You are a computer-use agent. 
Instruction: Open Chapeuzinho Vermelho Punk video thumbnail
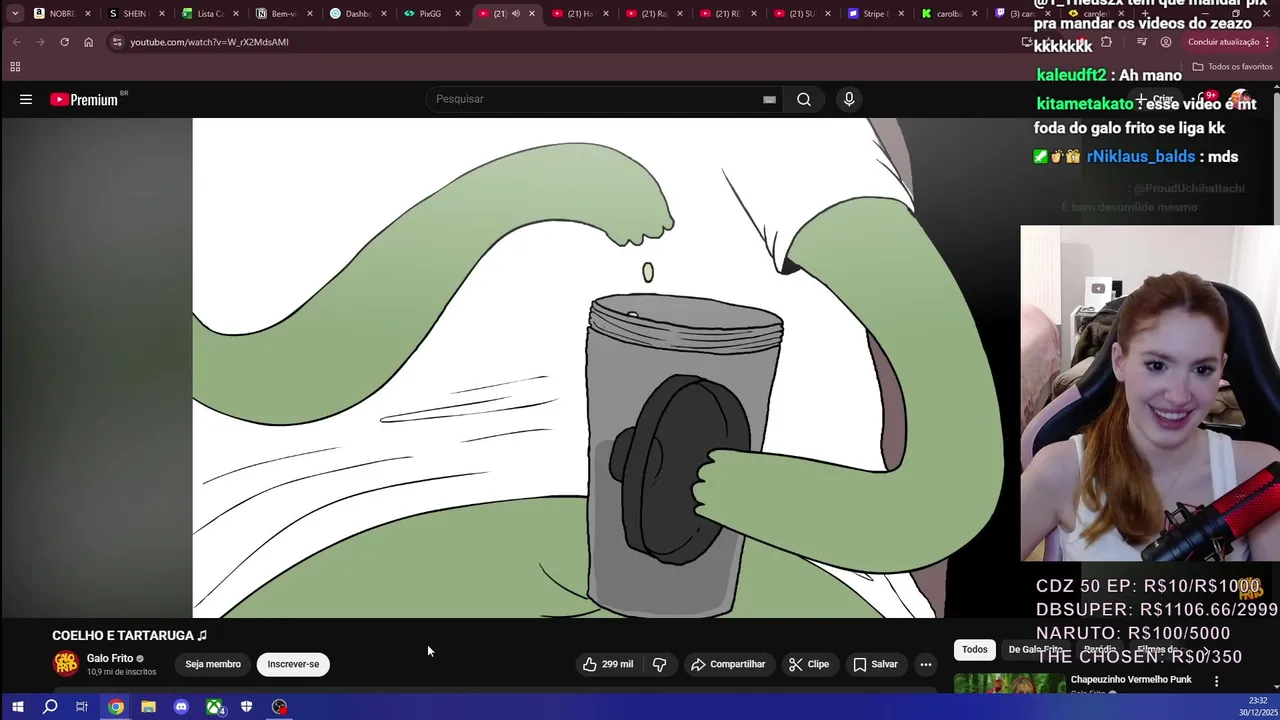click(1009, 685)
